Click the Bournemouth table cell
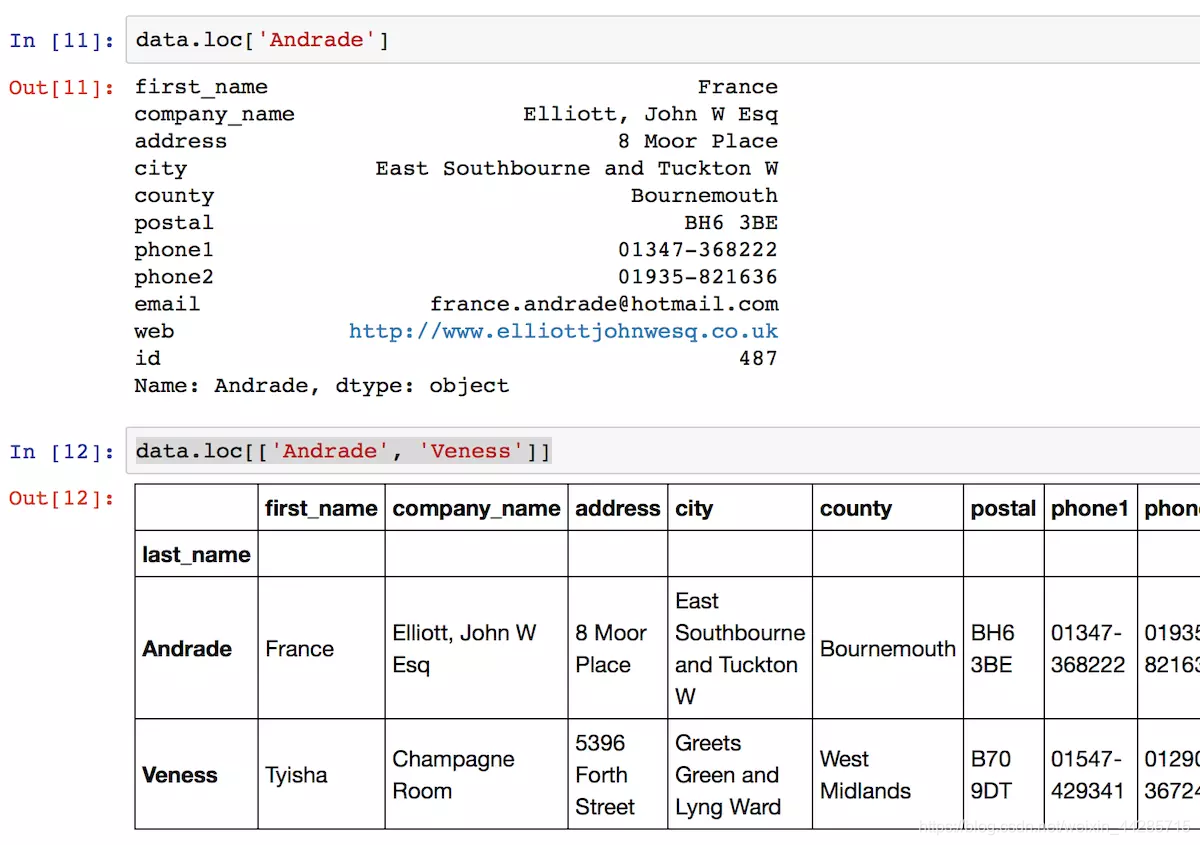 (888, 648)
